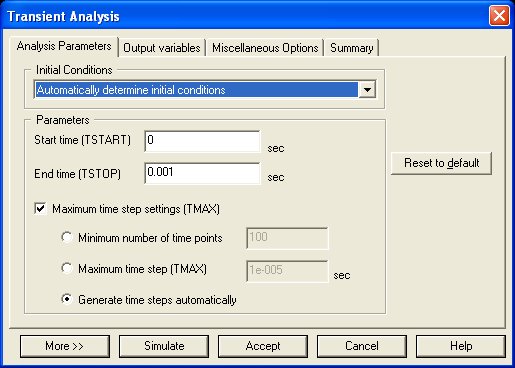This screenshot has width=515, height=368.
Task: Cancel the Transient Analysis dialog
Action: pyautogui.click(x=362, y=346)
